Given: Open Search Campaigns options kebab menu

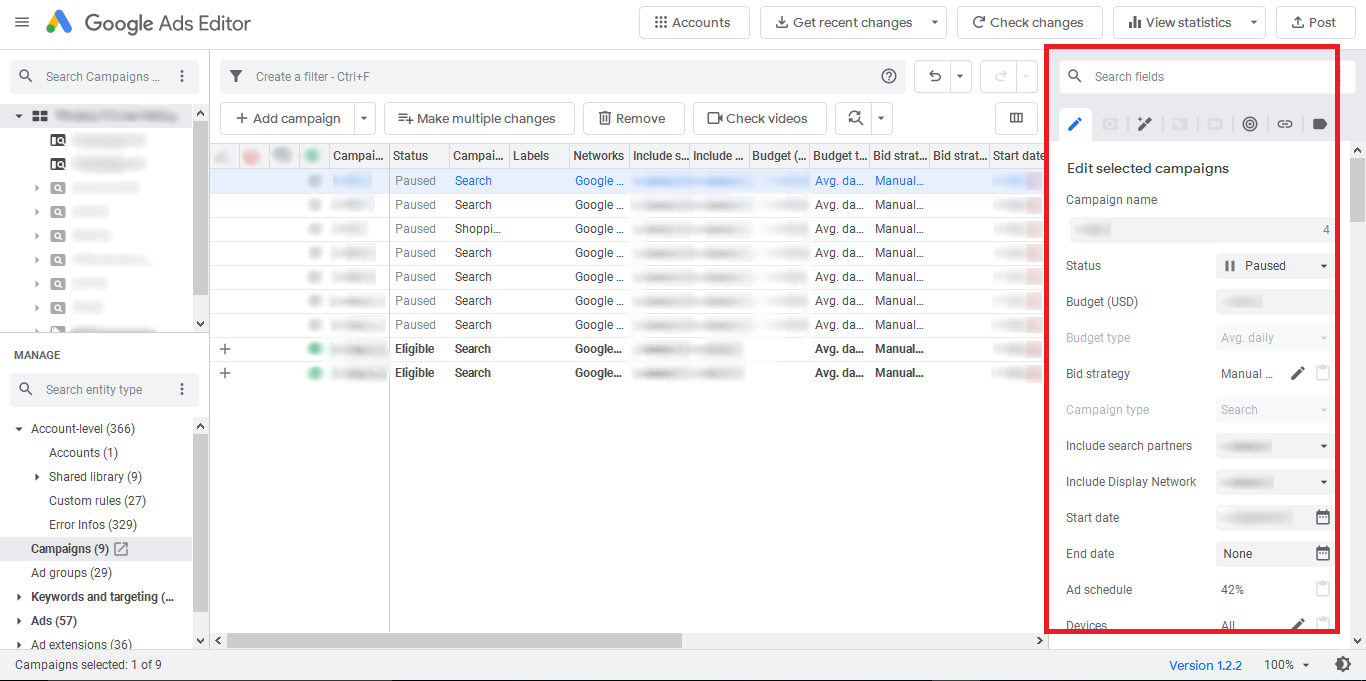Looking at the screenshot, I should (182, 77).
